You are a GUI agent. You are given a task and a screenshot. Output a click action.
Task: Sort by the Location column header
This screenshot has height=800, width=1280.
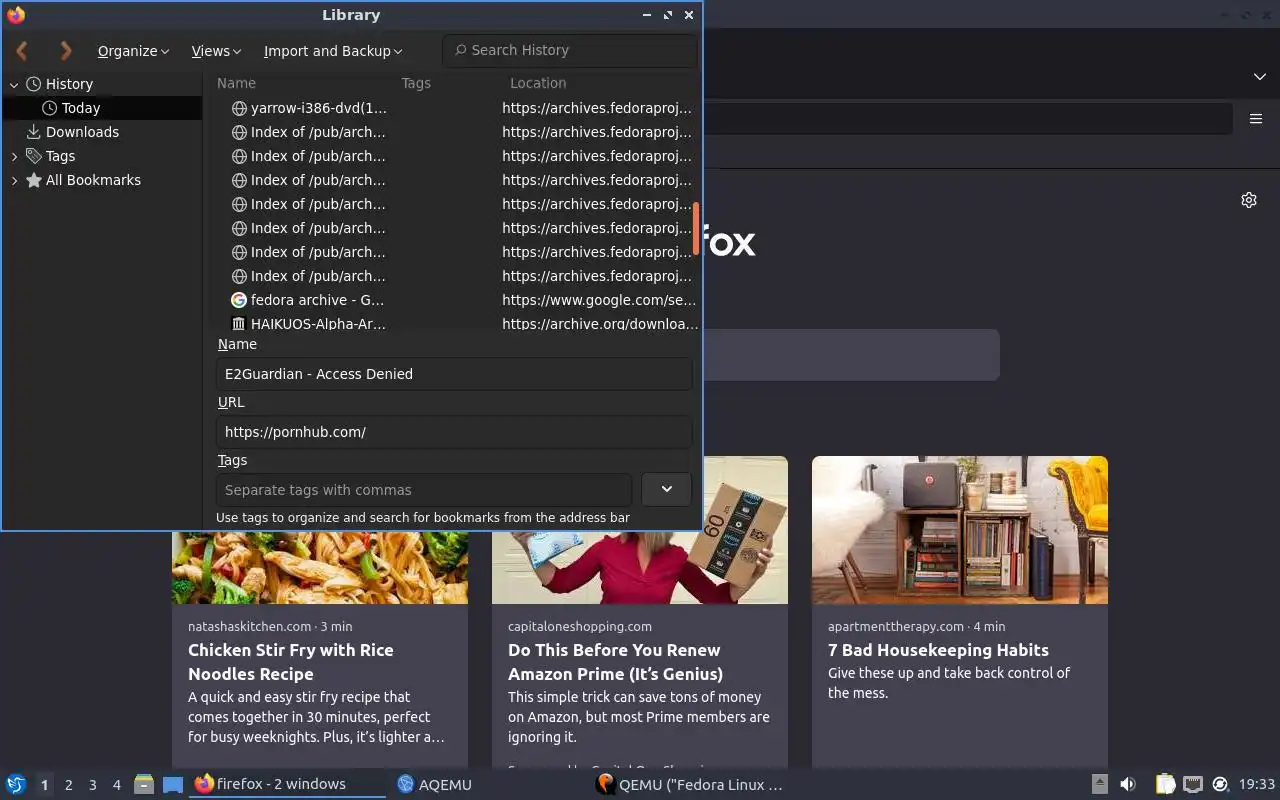(538, 83)
